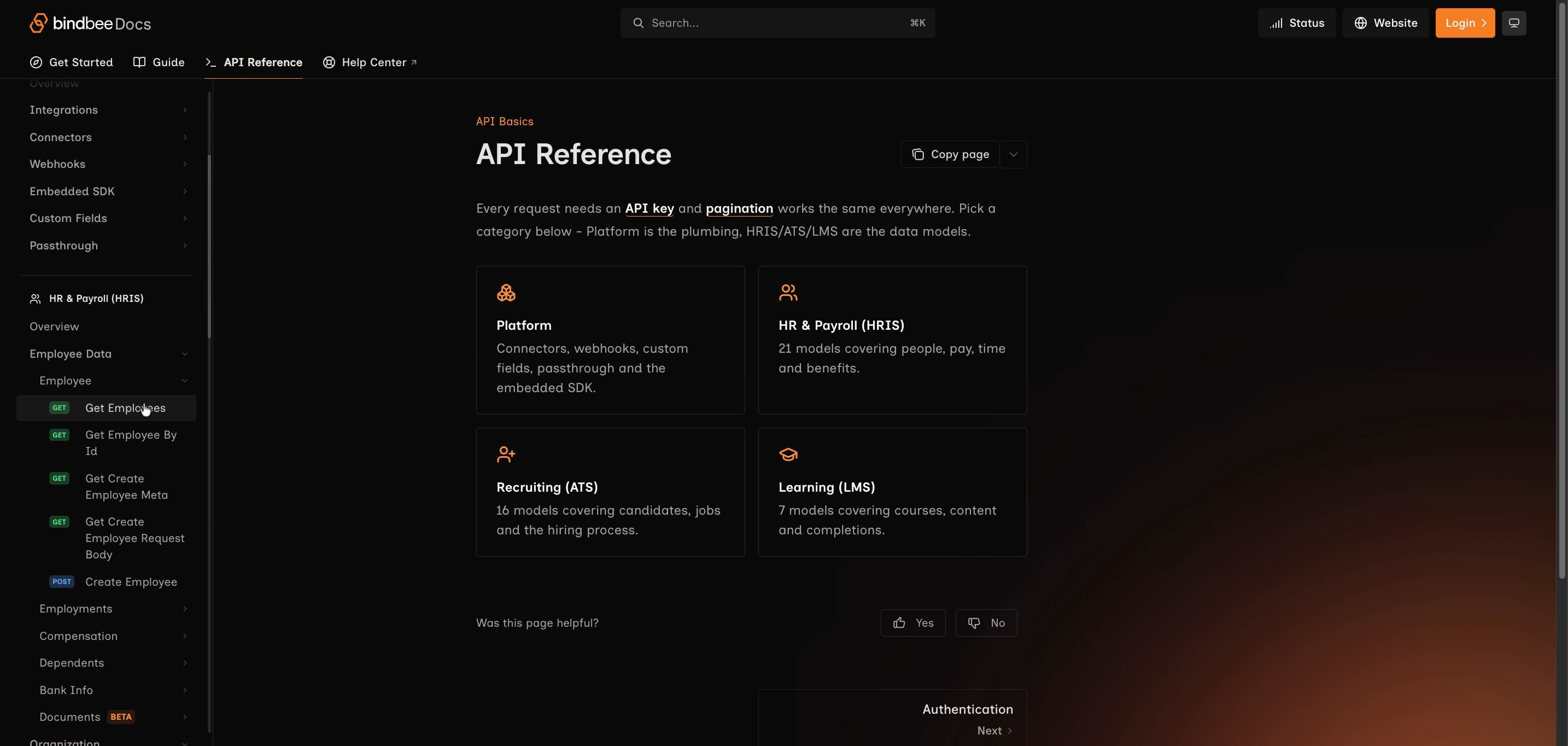Expand the Connectors sidebar section
The image size is (1568, 746).
point(185,137)
